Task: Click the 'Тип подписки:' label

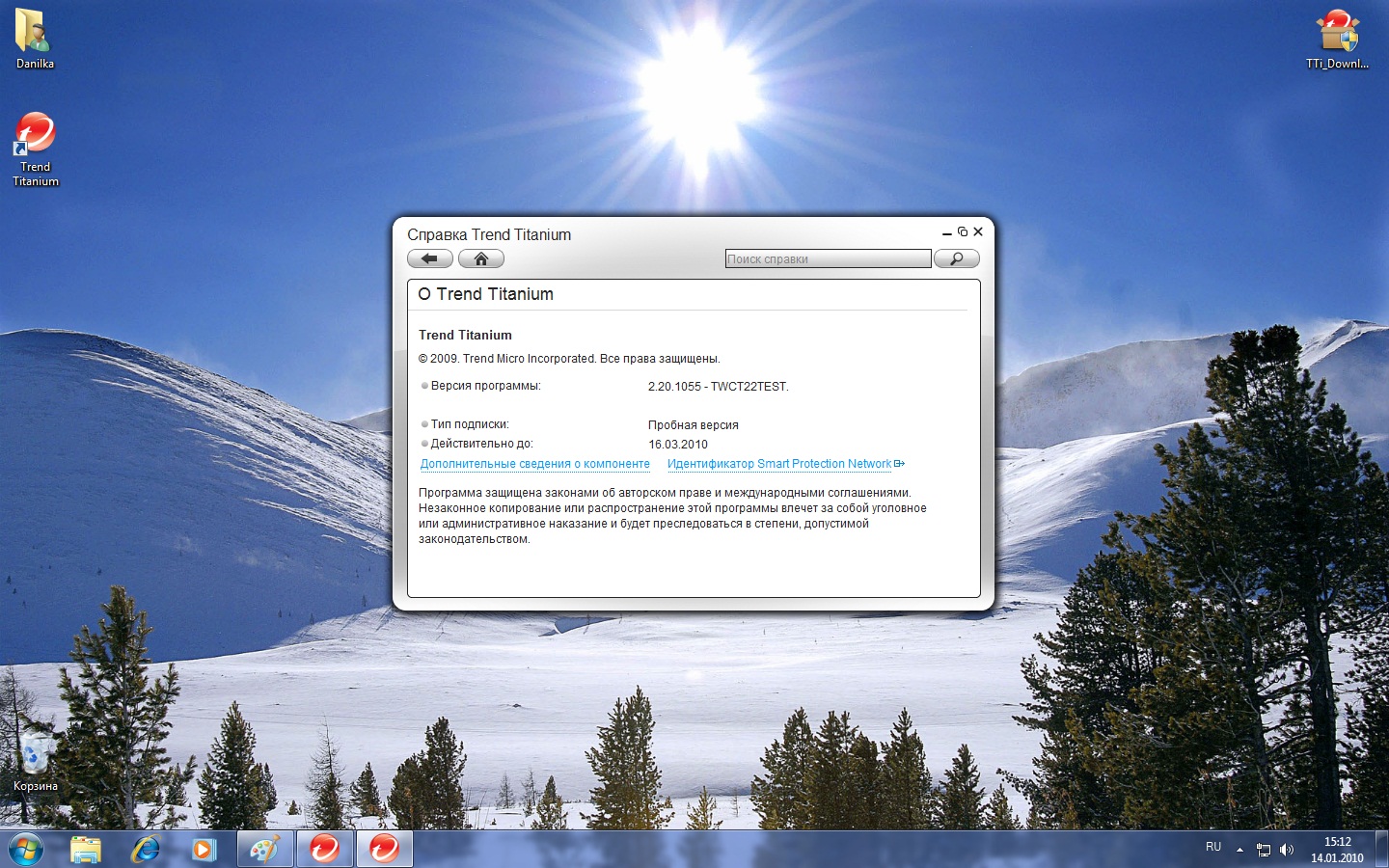Action: pyautogui.click(x=470, y=424)
